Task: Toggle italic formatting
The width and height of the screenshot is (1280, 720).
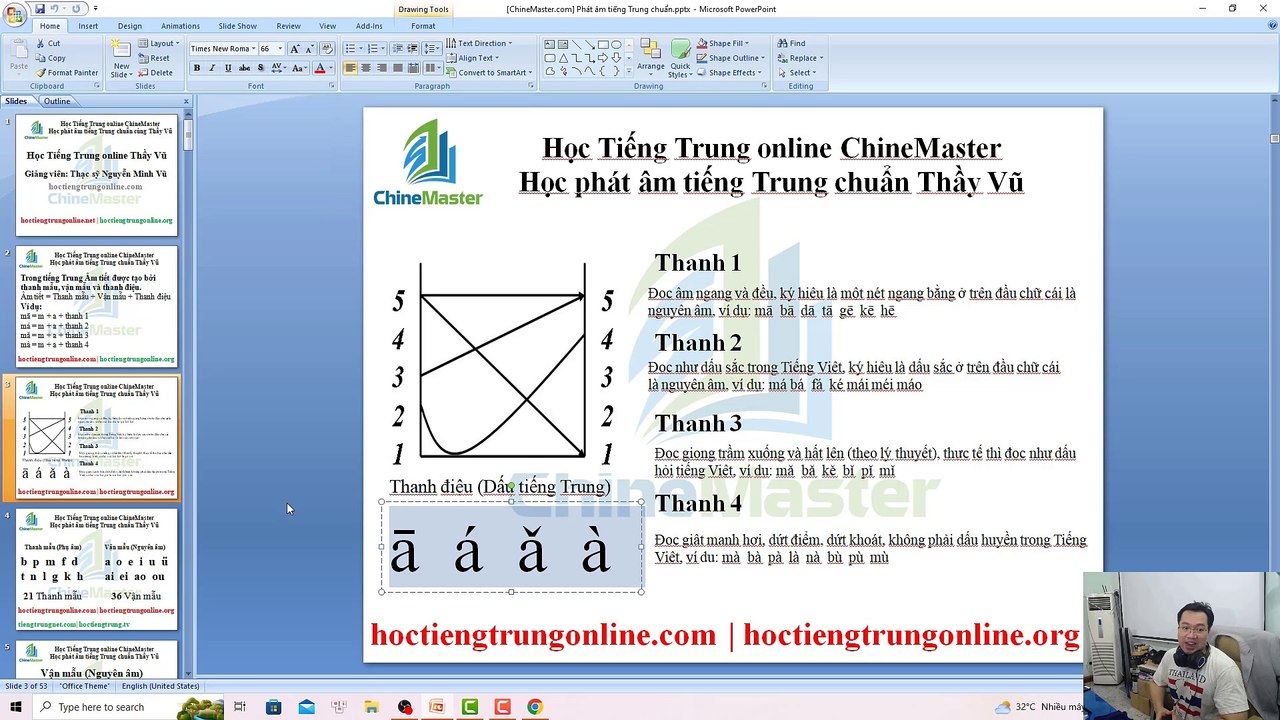Action: 212,68
